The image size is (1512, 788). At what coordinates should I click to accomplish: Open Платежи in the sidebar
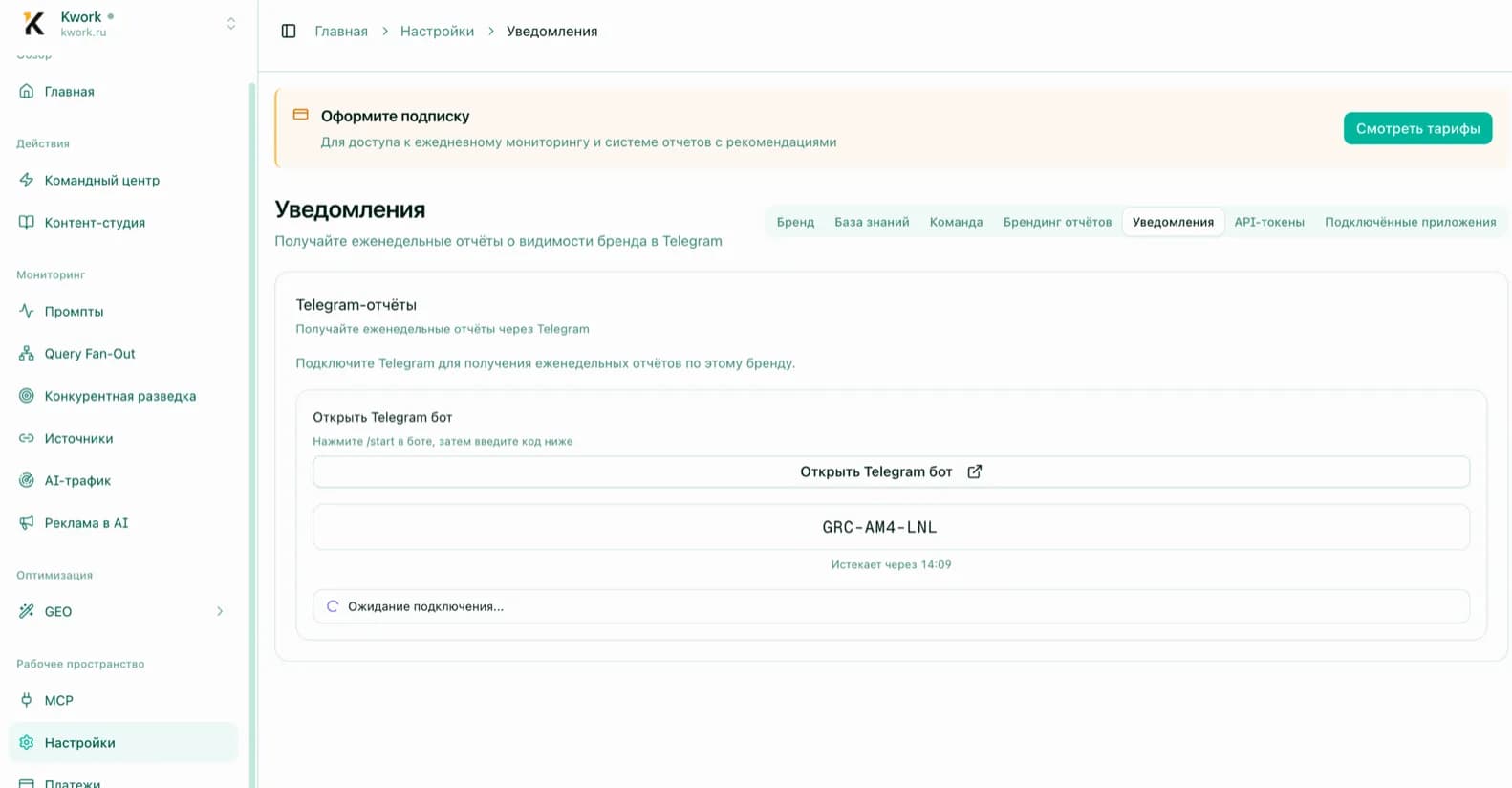tap(123, 778)
